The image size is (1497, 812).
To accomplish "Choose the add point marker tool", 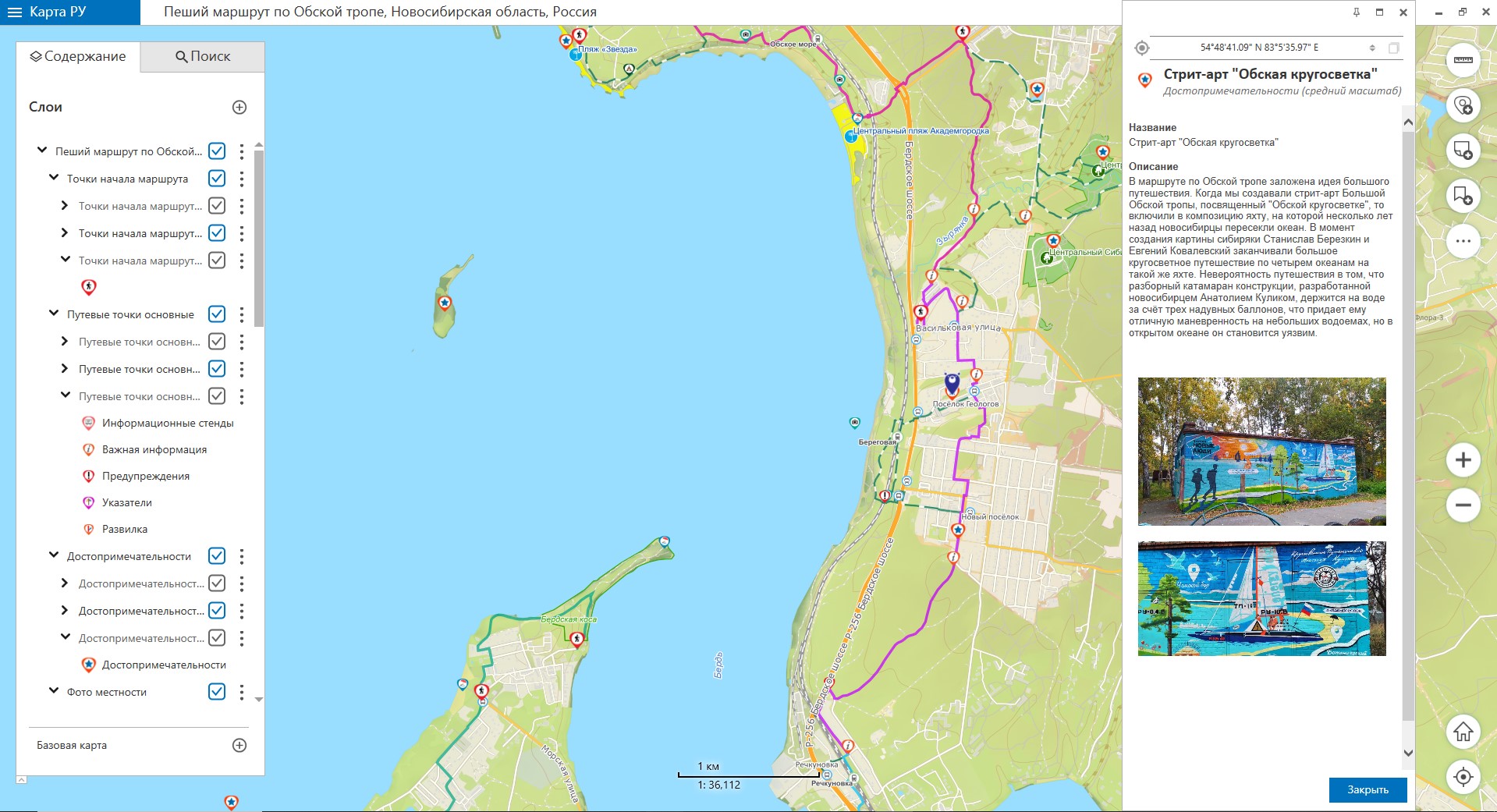I will tap(1463, 105).
